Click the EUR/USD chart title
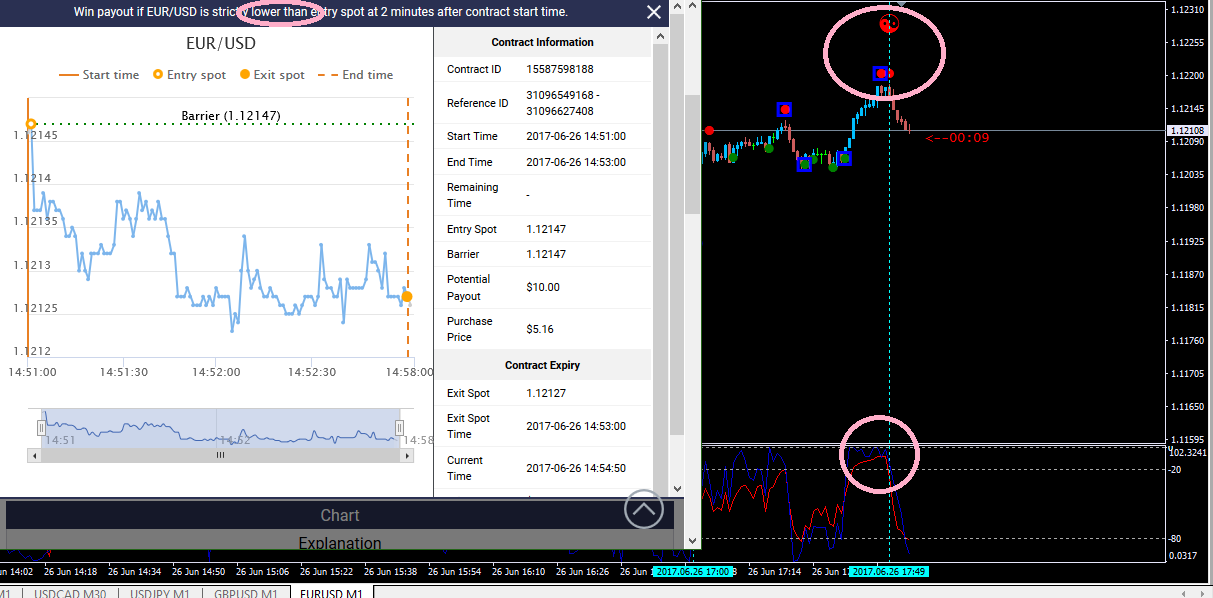This screenshot has height=598, width=1213. 221,43
